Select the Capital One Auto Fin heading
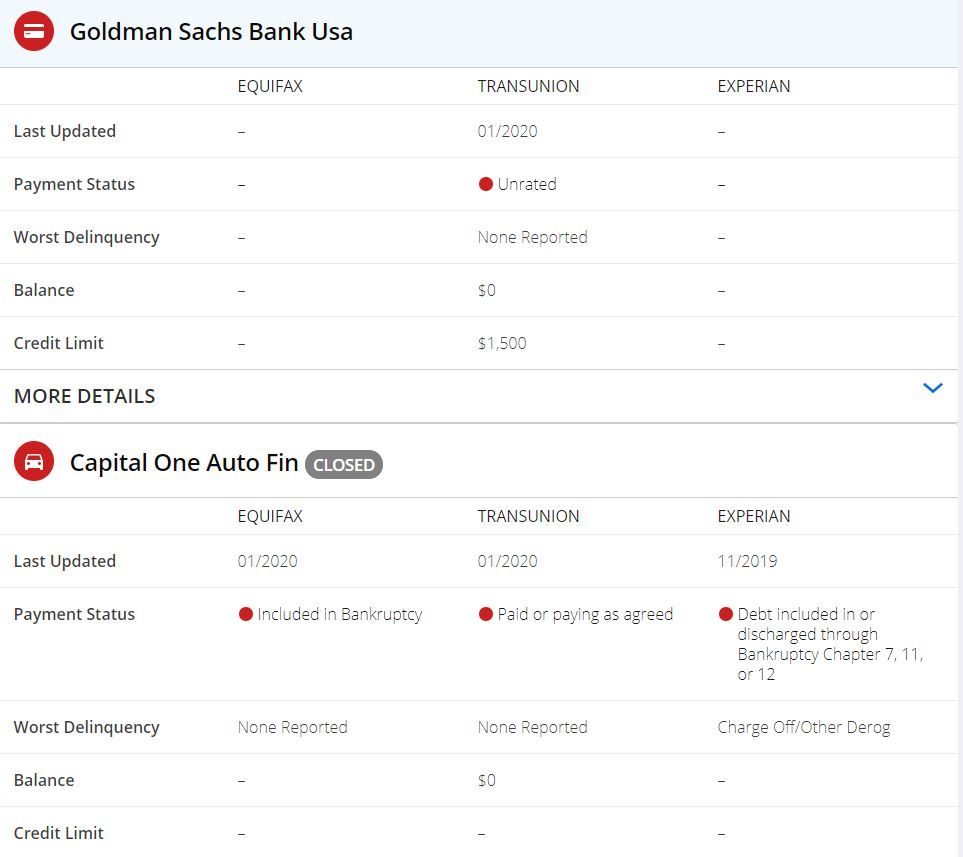 click(184, 463)
